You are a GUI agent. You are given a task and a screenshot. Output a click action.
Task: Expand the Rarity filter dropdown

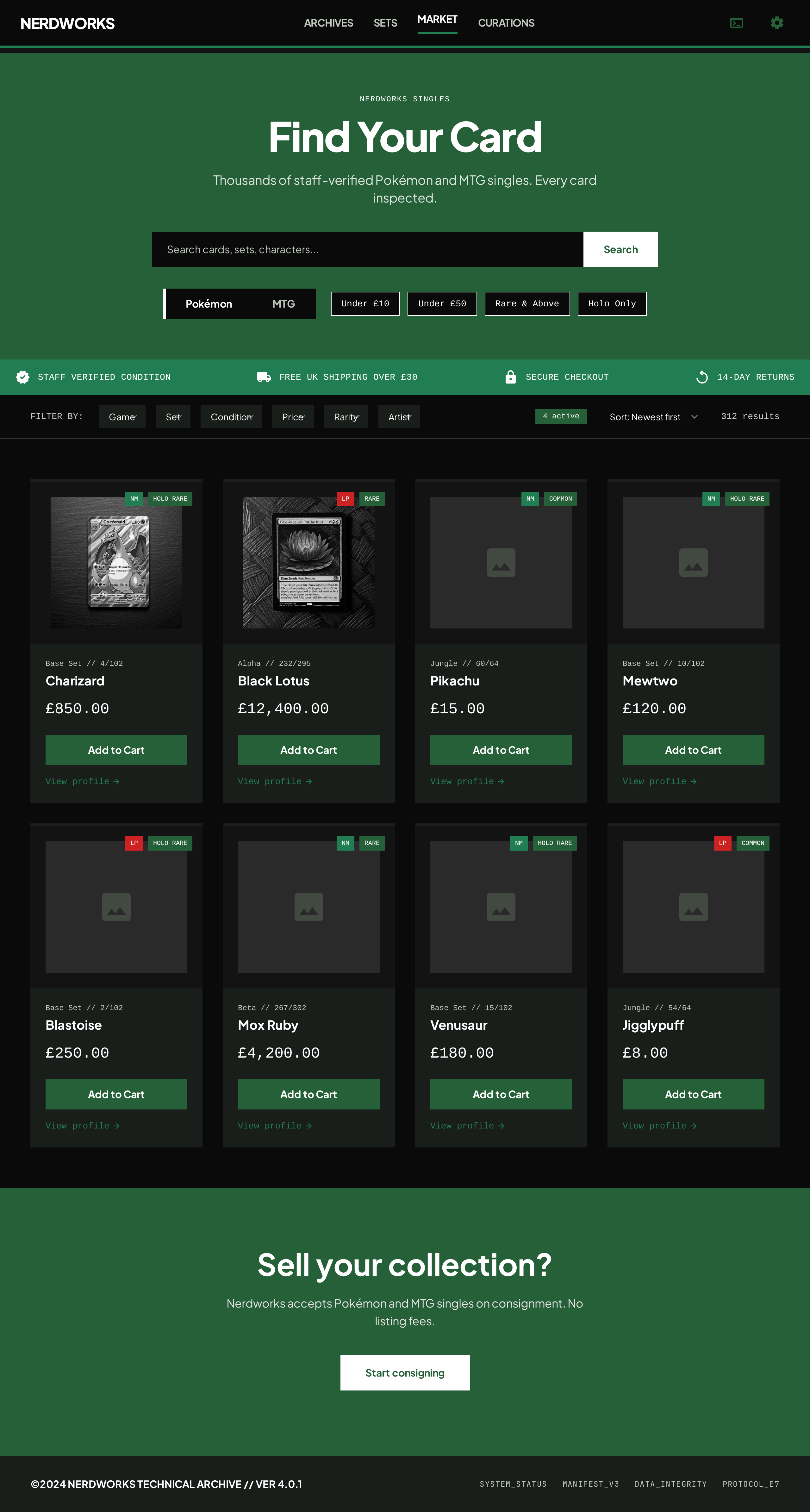point(346,417)
